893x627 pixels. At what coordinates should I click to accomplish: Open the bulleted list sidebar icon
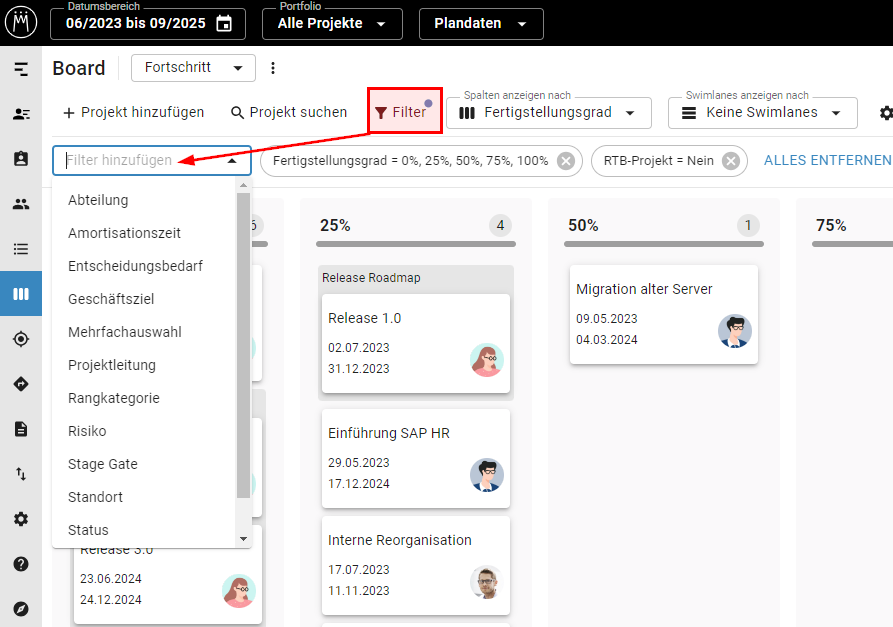pos(21,249)
